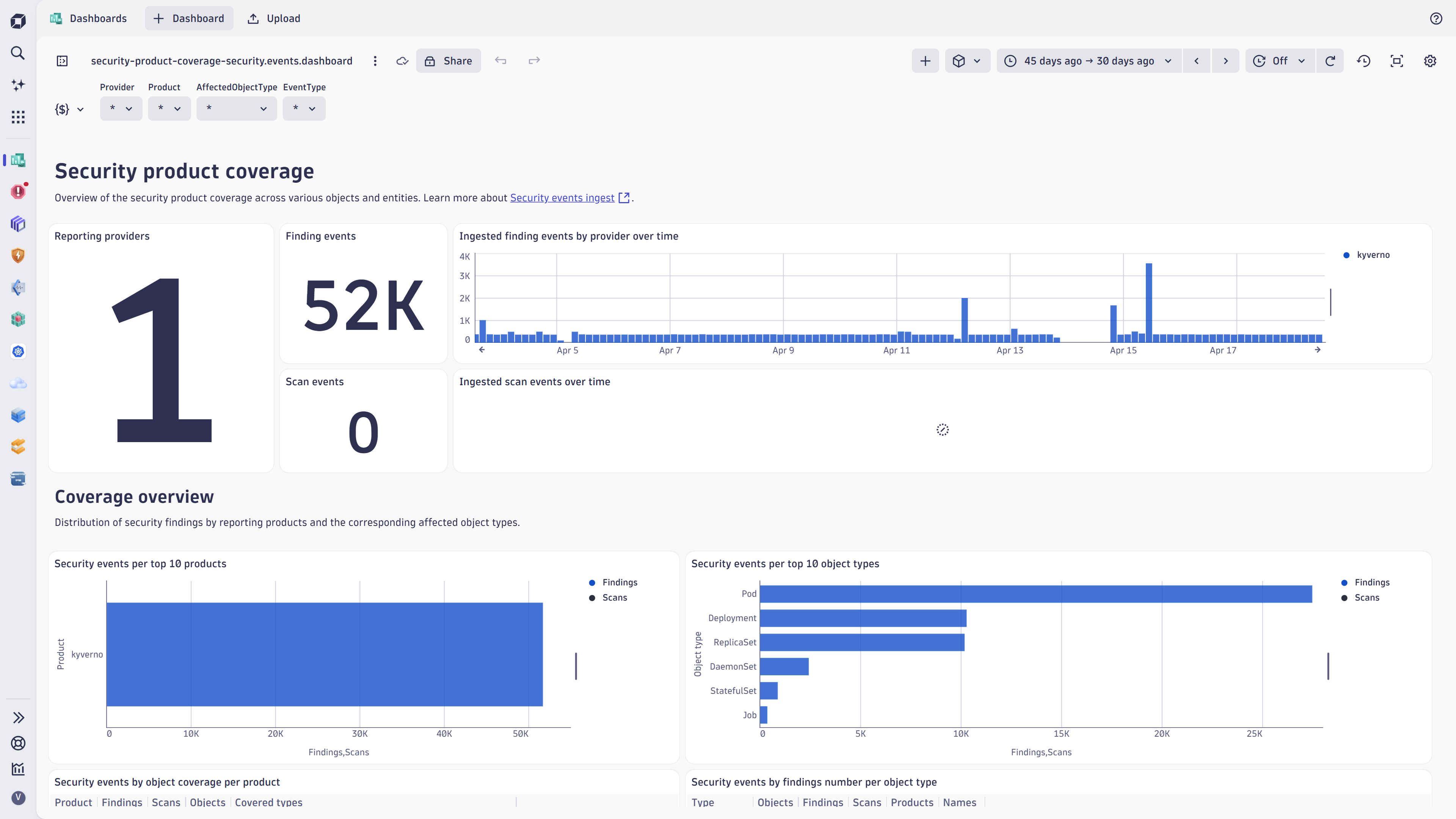Viewport: 1456px width, 819px height.
Task: Open the AffectedObjectType variable dropdown
Action: point(236,108)
